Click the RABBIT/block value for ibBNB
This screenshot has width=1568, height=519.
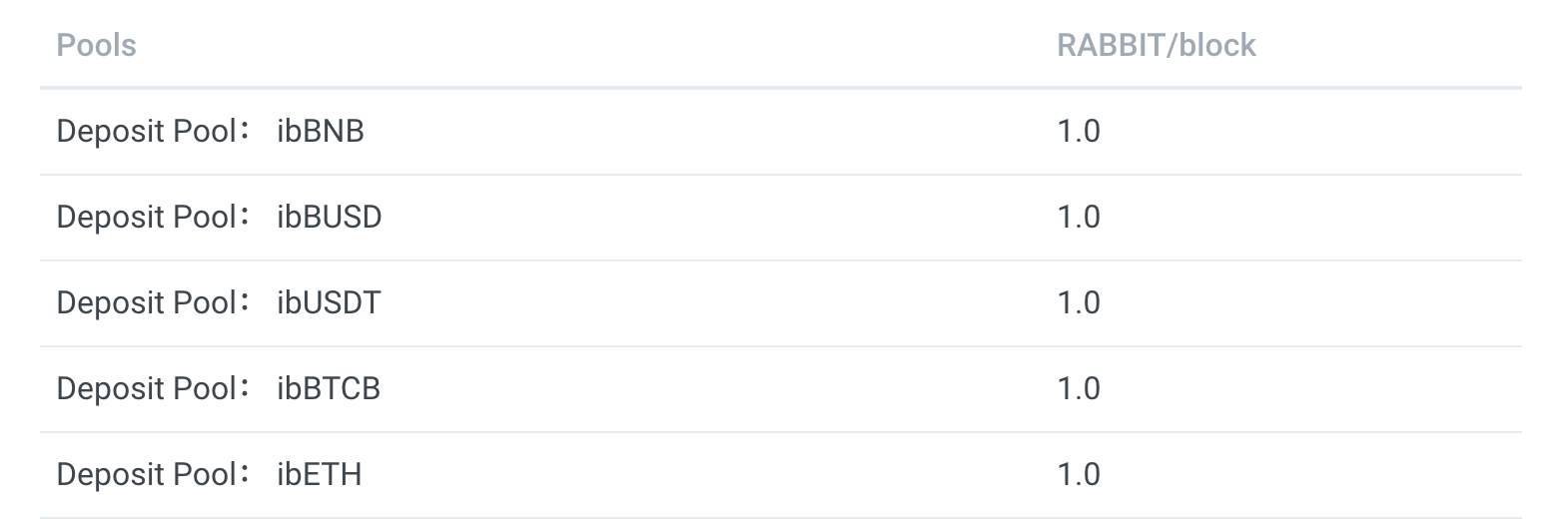(x=1078, y=131)
